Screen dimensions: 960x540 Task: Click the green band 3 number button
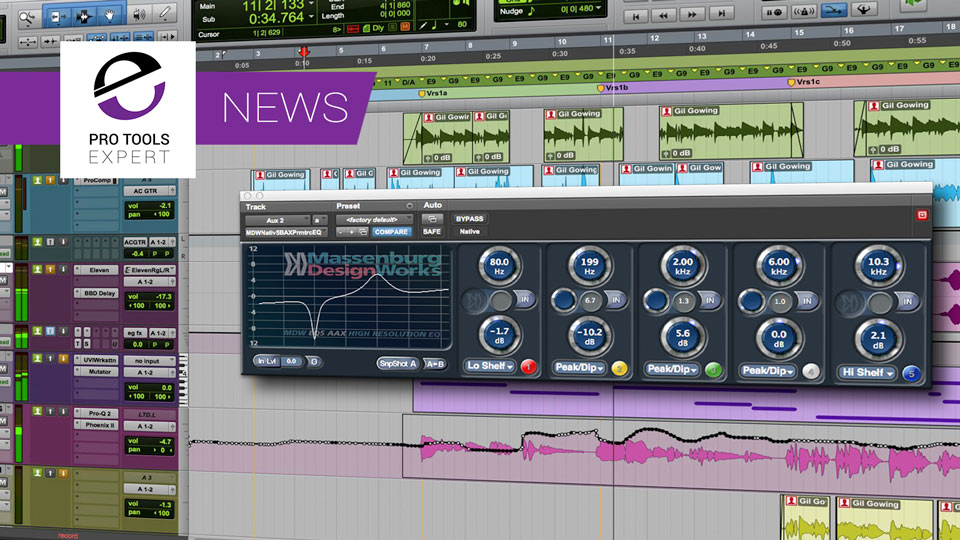click(713, 370)
